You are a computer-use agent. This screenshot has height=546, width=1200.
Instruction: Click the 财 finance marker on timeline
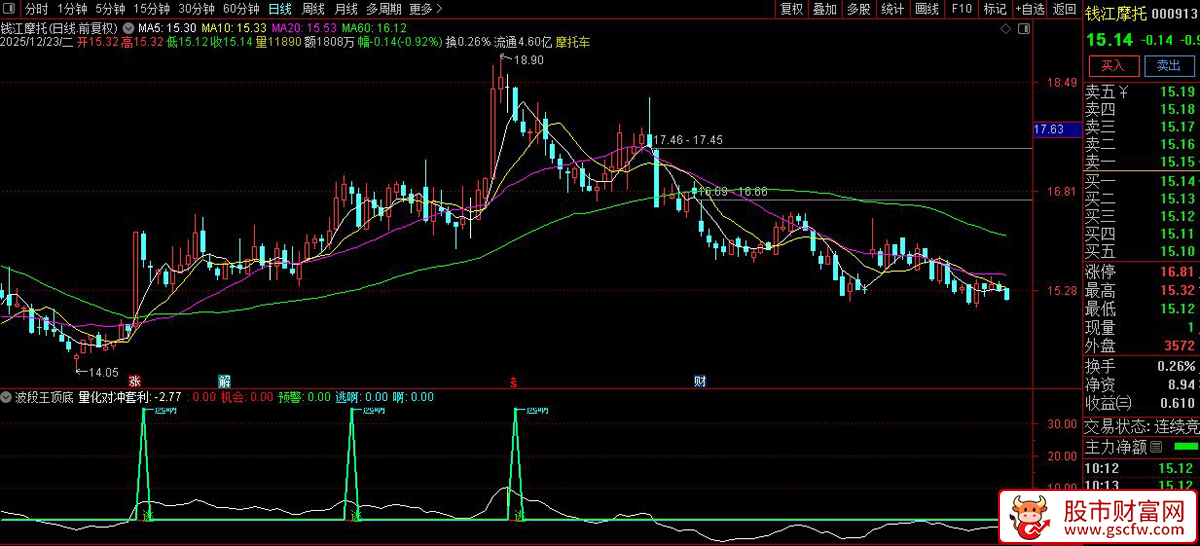[x=700, y=381]
